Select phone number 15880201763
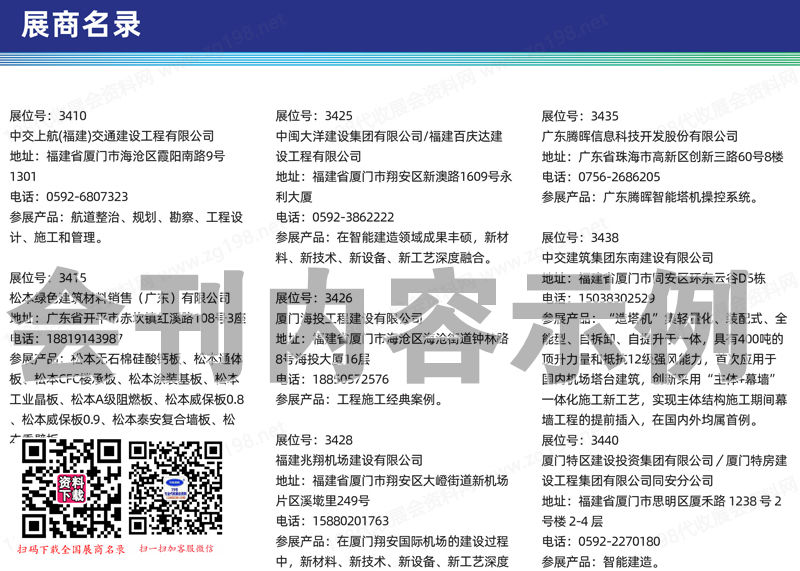Viewport: 800px width, 571px height. [351, 521]
